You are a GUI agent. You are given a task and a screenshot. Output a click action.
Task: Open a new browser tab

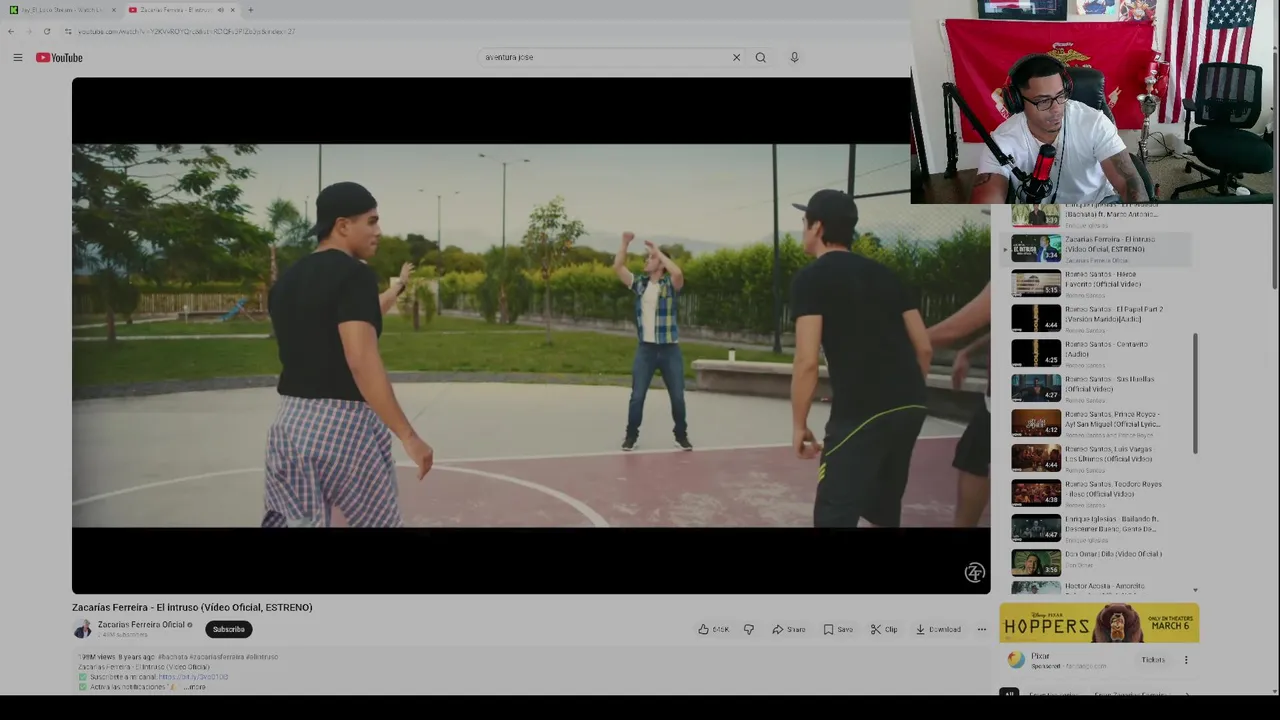(250, 10)
